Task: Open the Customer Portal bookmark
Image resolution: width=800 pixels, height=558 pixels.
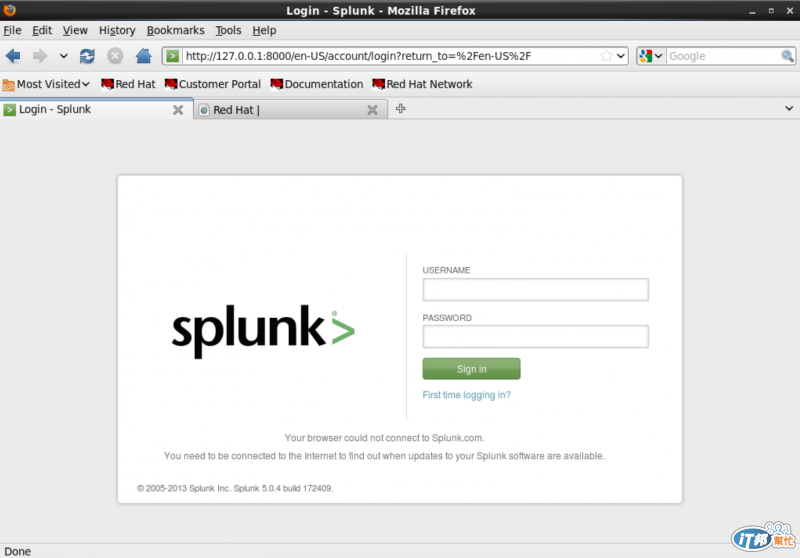Action: coord(213,84)
